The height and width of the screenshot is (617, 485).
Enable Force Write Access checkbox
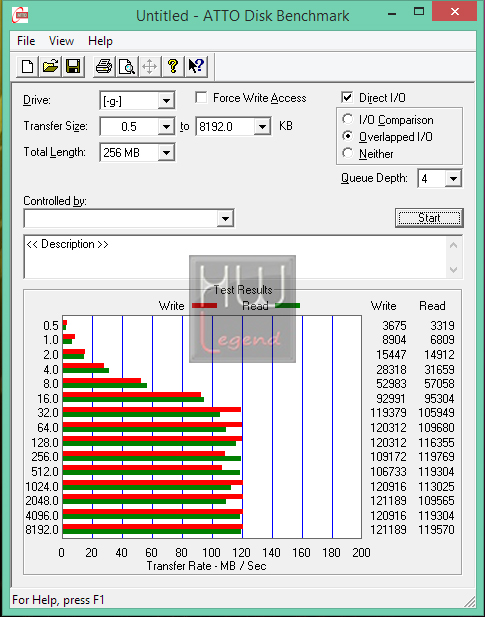[x=201, y=97]
